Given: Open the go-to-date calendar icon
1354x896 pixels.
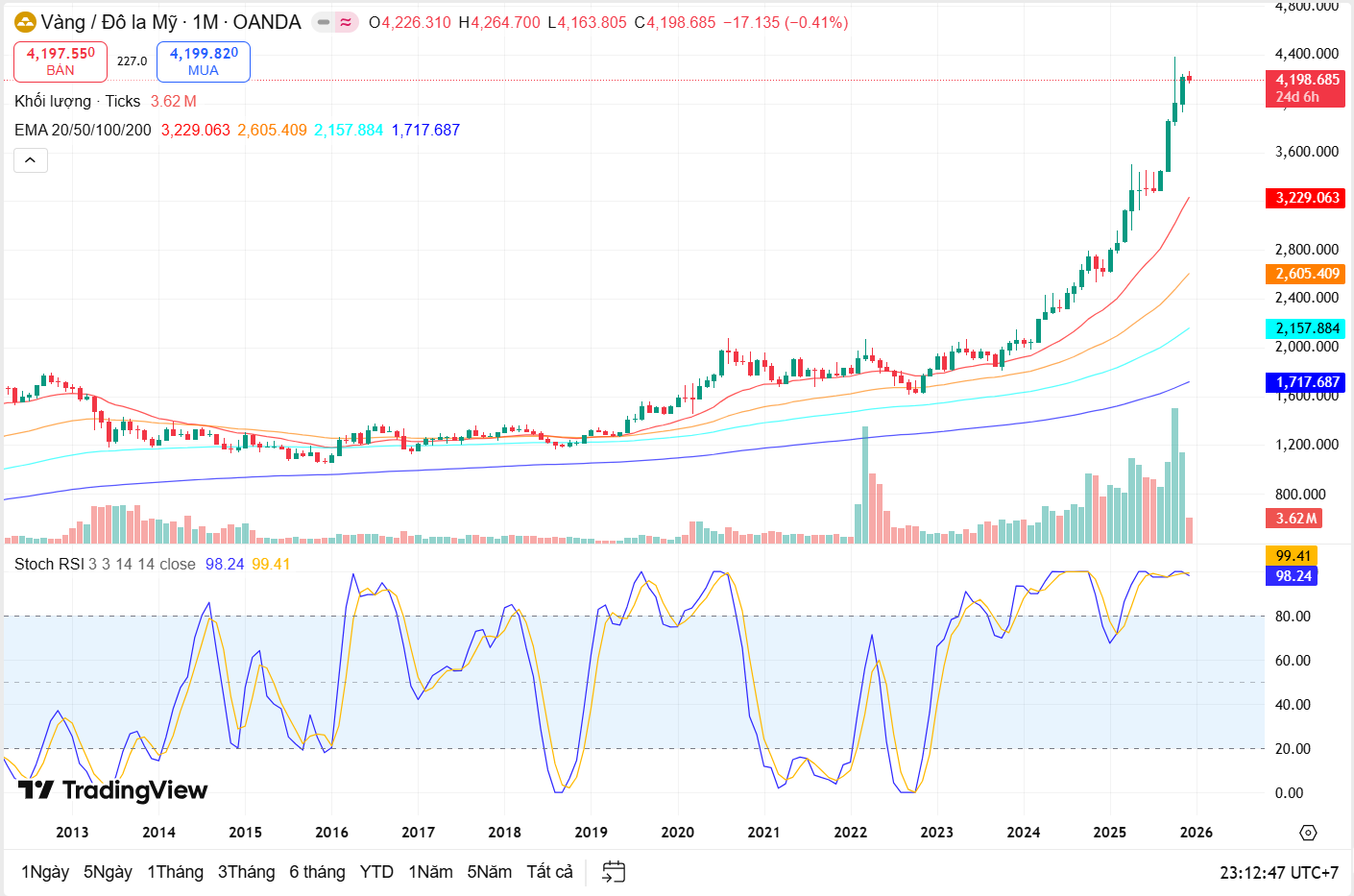Looking at the screenshot, I should coord(614,872).
